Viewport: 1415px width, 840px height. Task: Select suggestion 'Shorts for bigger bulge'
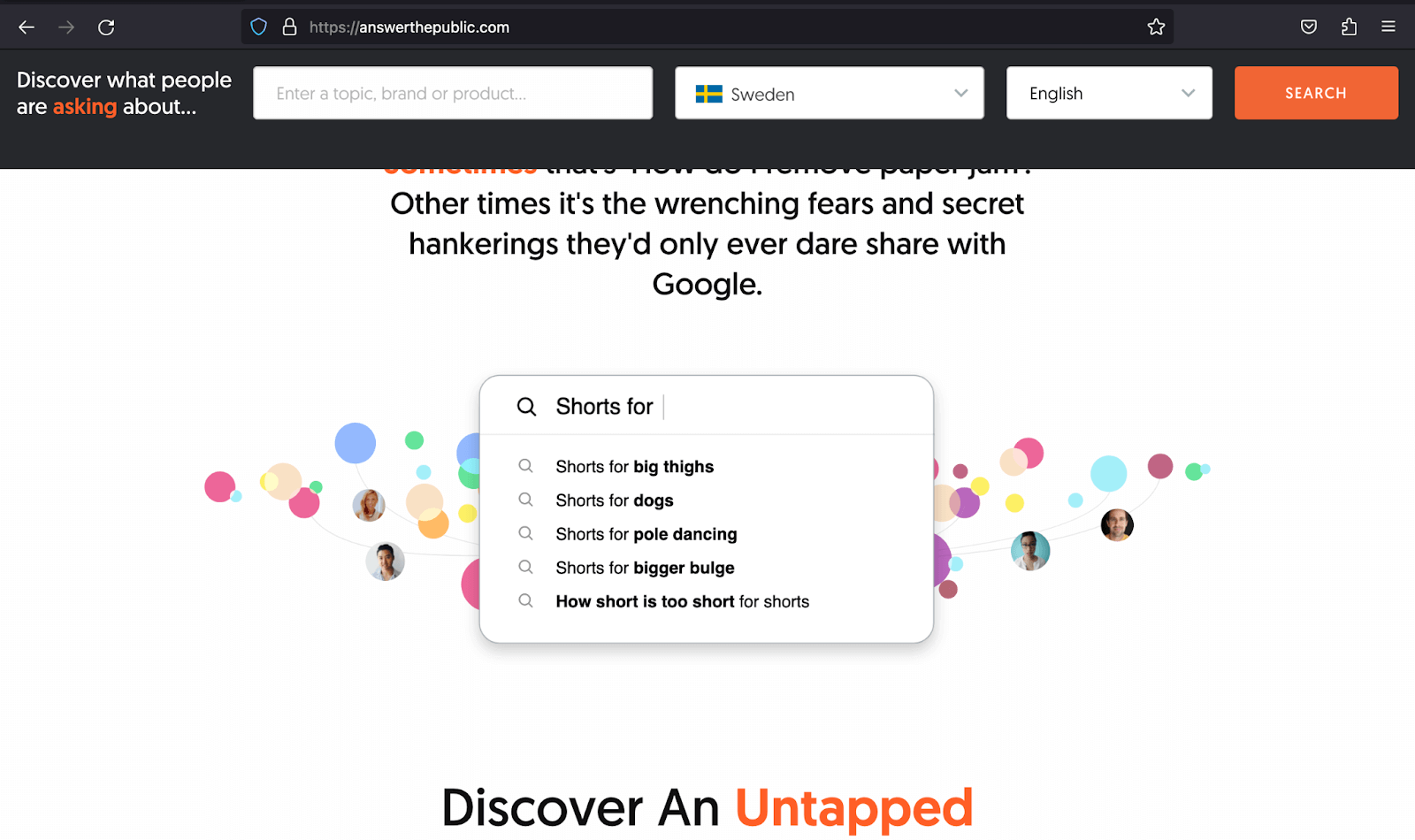pos(646,568)
